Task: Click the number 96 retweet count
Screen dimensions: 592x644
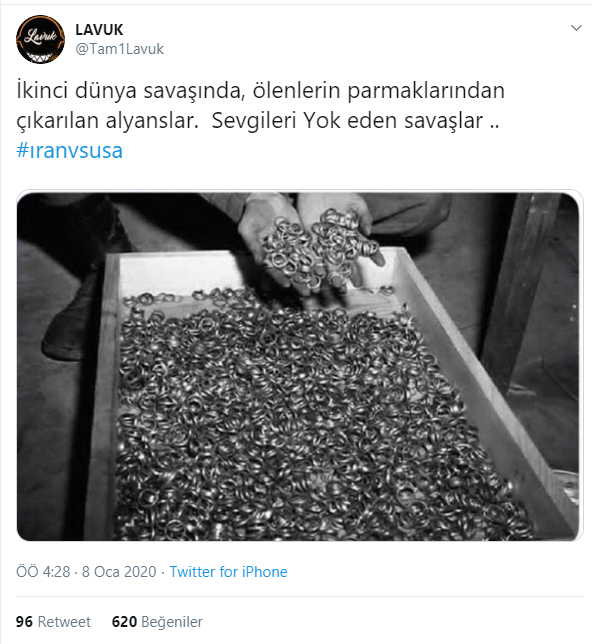Action: coord(24,622)
